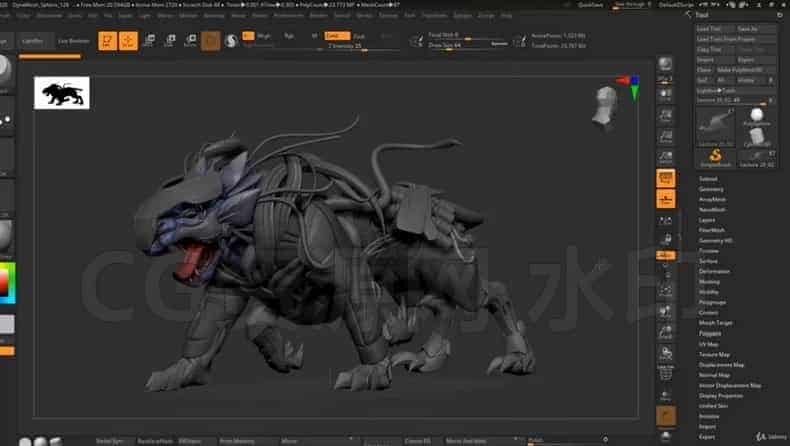Expand the Subtool subpalette

pyautogui.click(x=707, y=178)
